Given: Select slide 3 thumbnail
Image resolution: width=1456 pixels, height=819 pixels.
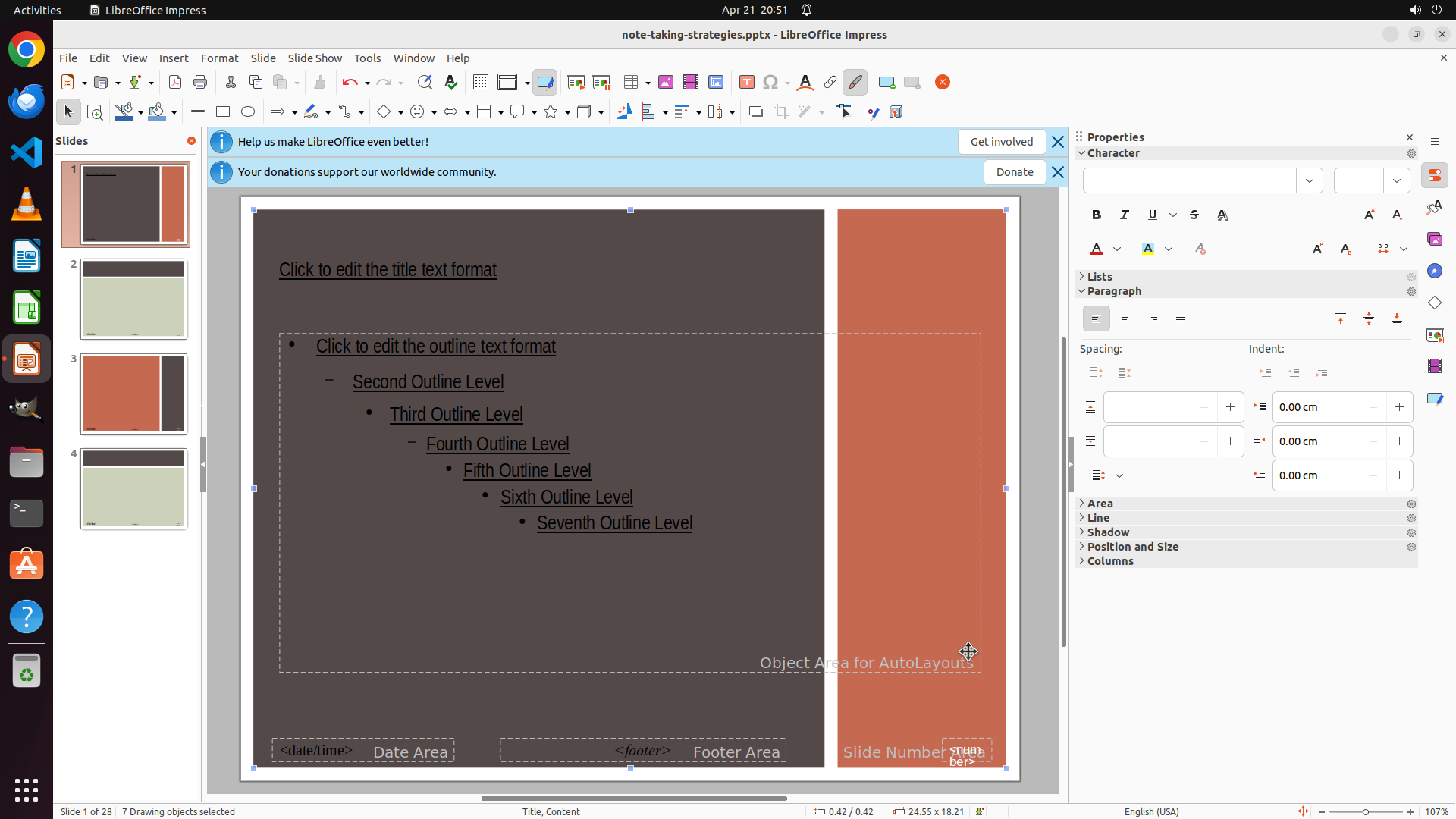Looking at the screenshot, I should point(133,394).
